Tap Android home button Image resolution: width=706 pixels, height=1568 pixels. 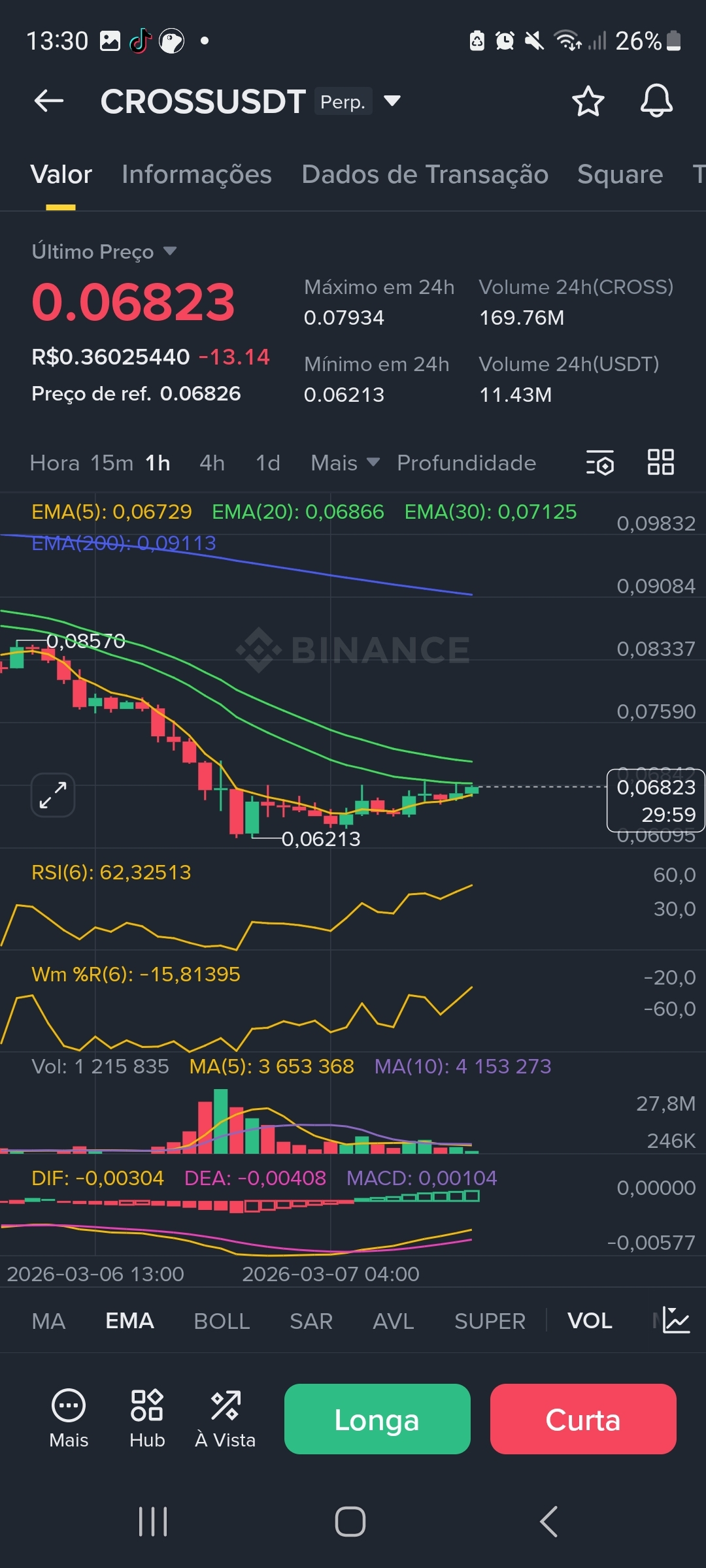(350, 1522)
